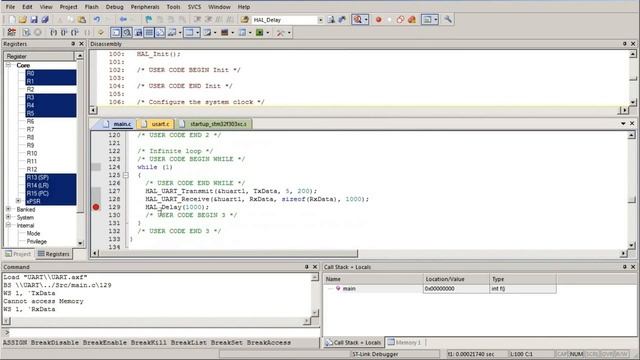This screenshot has height=360, width=640.
Task: Open the Toolbox icon
Action: click(x=280, y=32)
